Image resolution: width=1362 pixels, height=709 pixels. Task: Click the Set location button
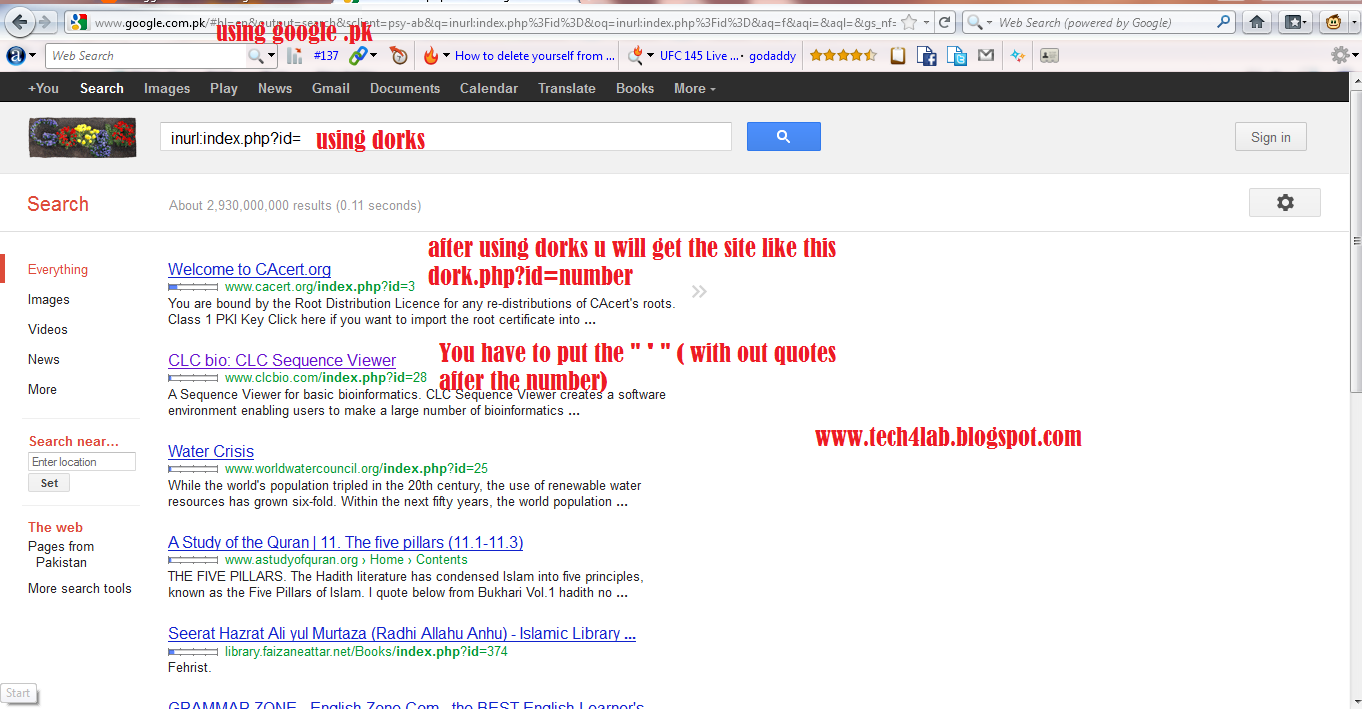49,483
